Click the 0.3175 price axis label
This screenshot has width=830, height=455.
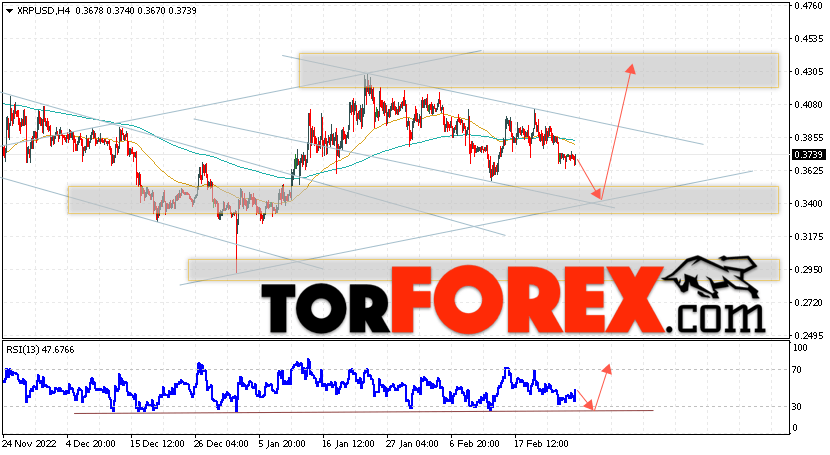(809, 236)
